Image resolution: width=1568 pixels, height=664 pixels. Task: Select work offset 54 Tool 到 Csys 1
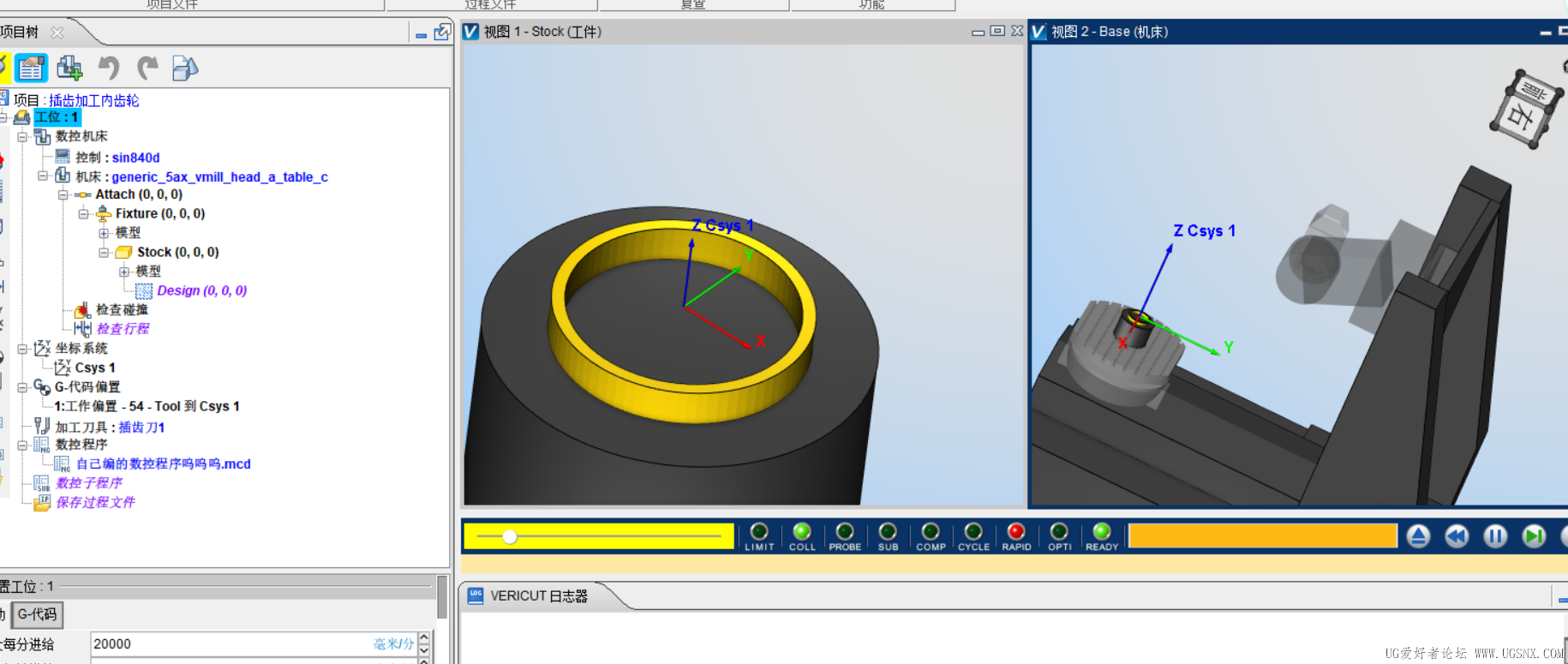pos(147,406)
